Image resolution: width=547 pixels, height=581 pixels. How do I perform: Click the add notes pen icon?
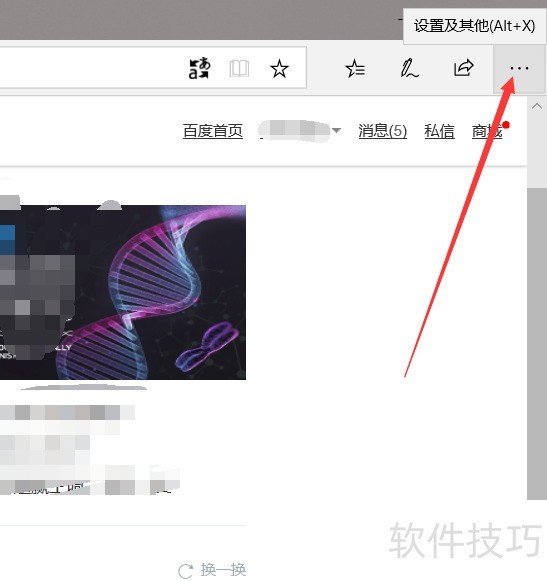coord(409,68)
